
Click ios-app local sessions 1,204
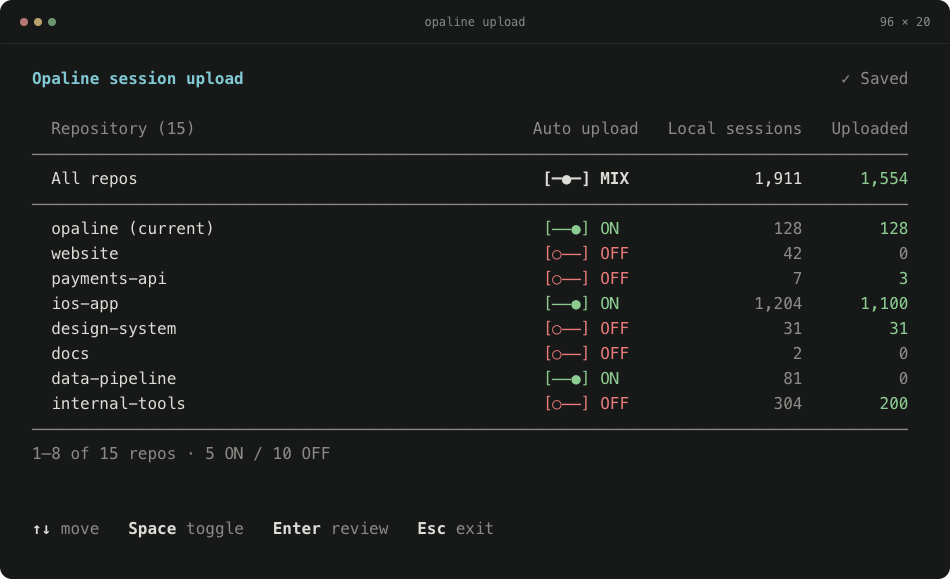point(778,303)
